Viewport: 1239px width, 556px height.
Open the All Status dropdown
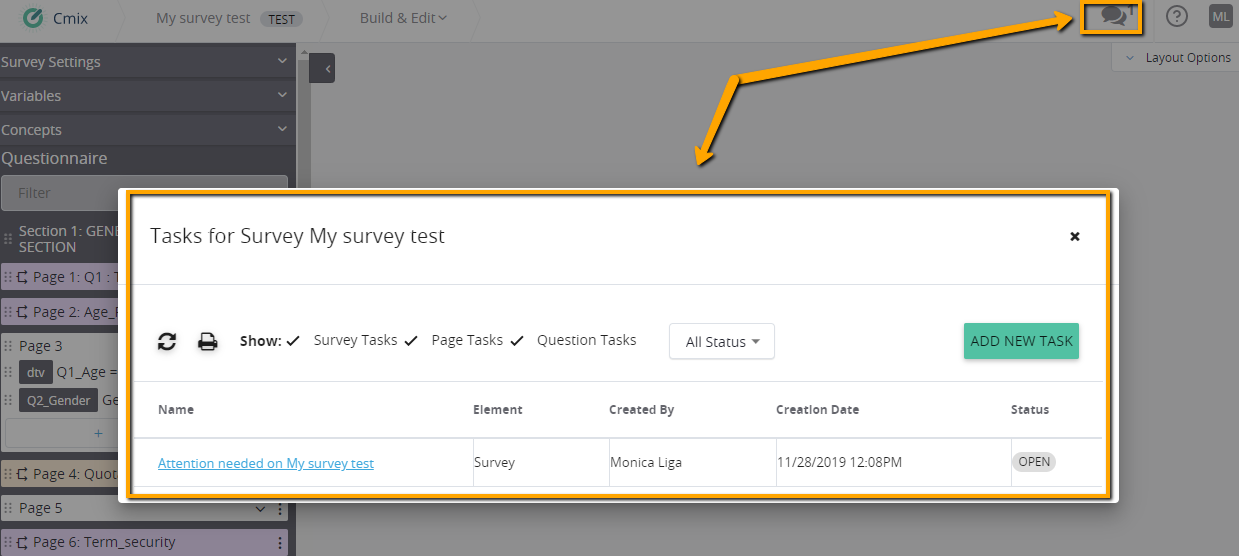pyautogui.click(x=722, y=341)
